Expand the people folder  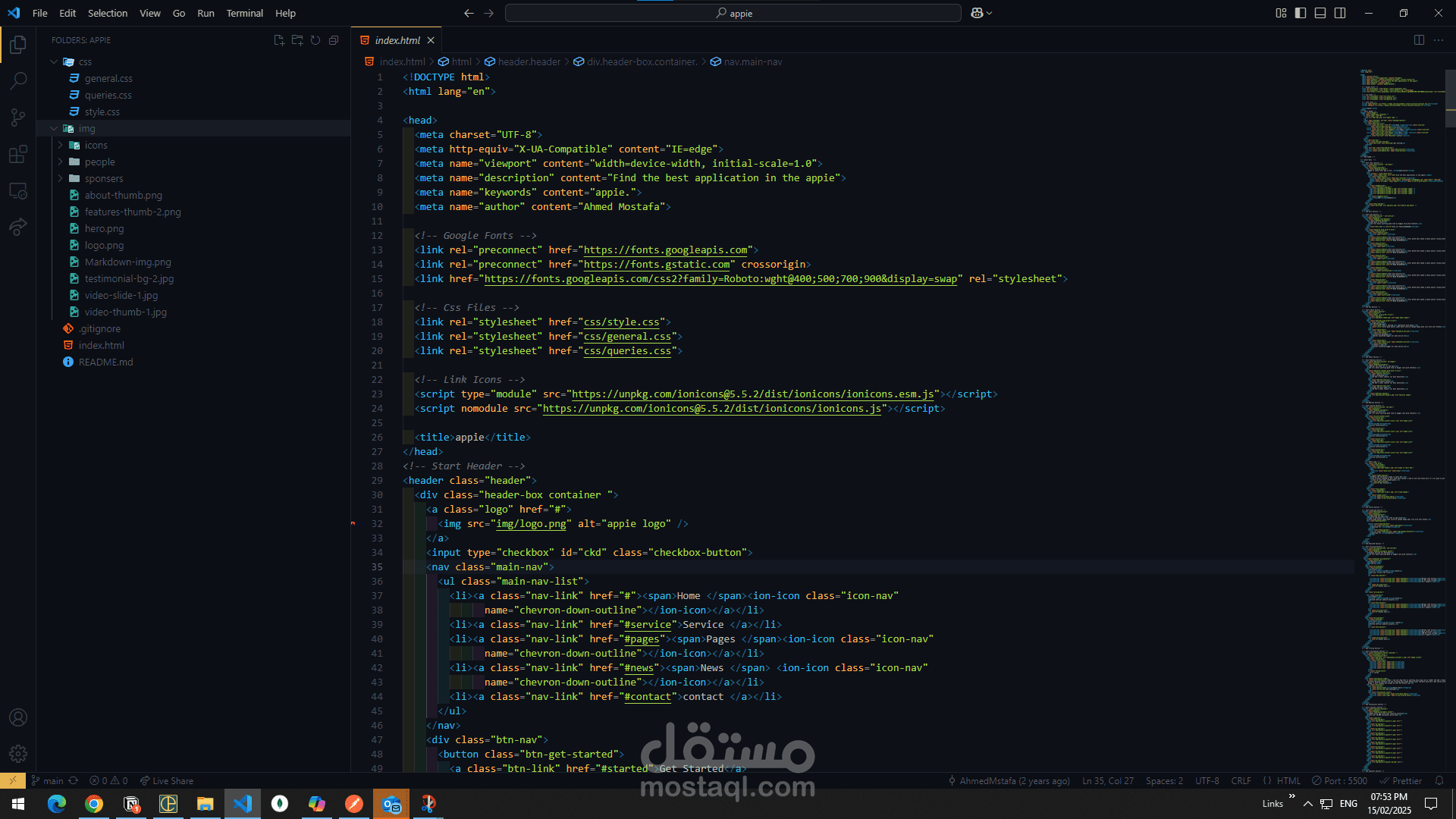pos(99,162)
